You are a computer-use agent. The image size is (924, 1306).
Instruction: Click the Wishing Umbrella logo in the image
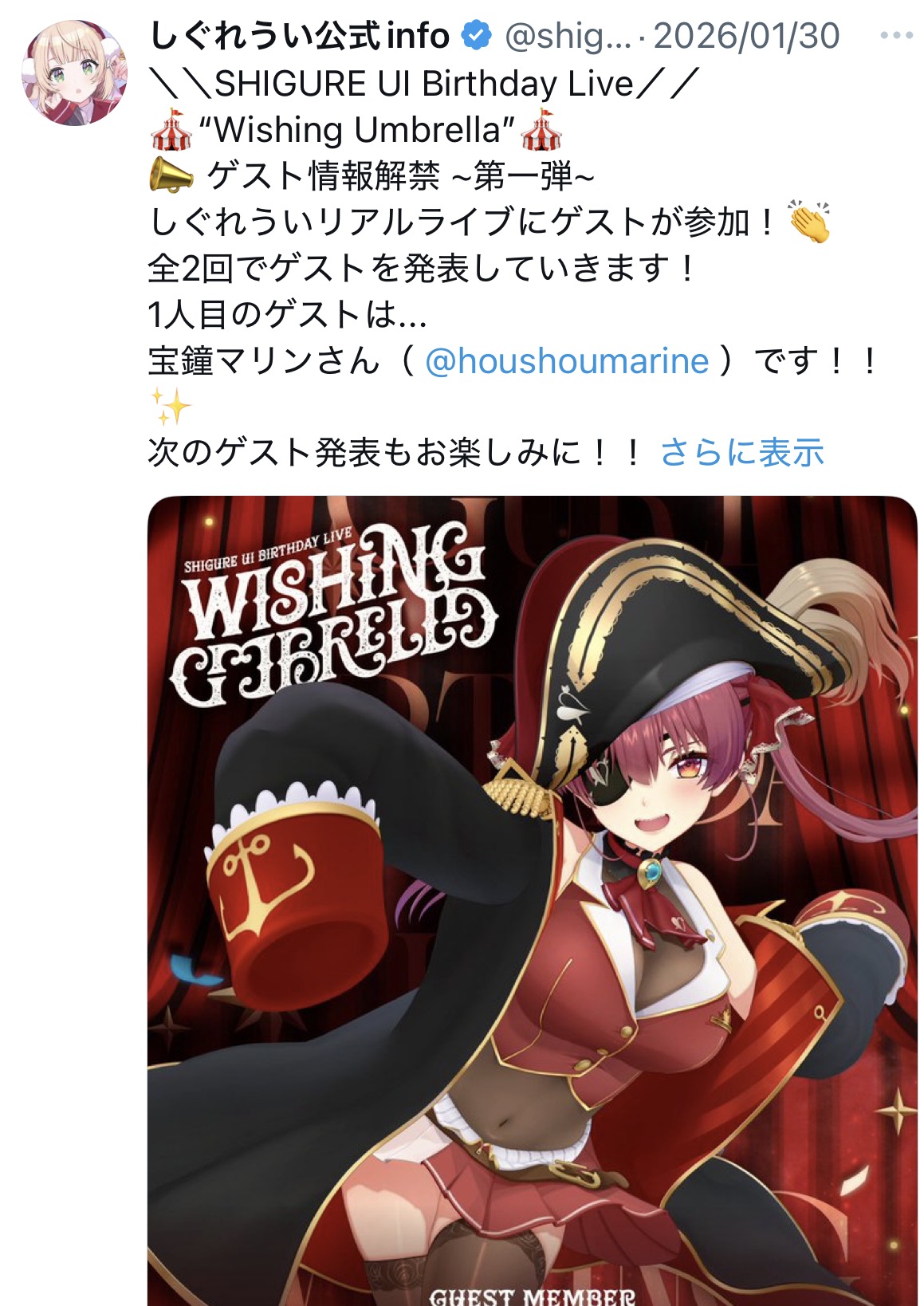[333, 615]
